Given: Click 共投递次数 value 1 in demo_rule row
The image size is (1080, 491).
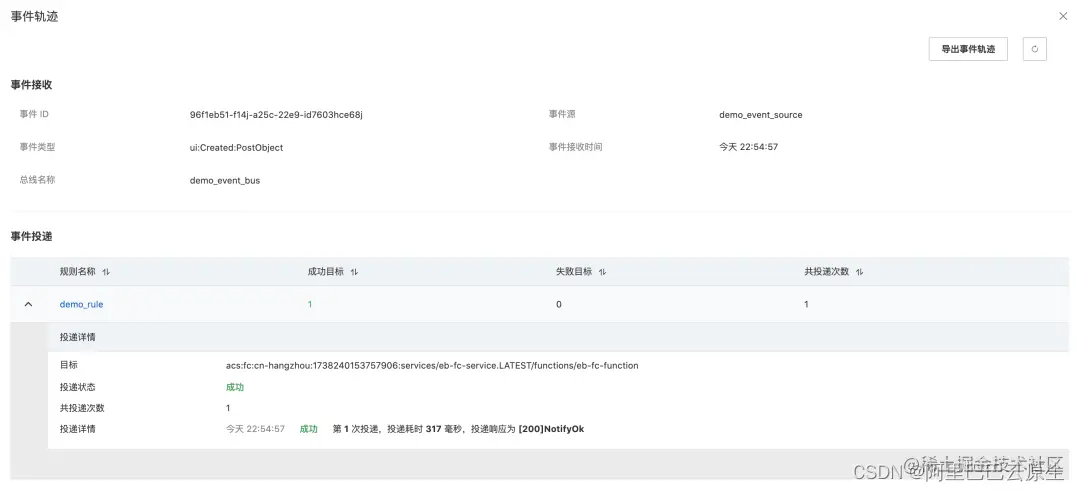Looking at the screenshot, I should 807,304.
